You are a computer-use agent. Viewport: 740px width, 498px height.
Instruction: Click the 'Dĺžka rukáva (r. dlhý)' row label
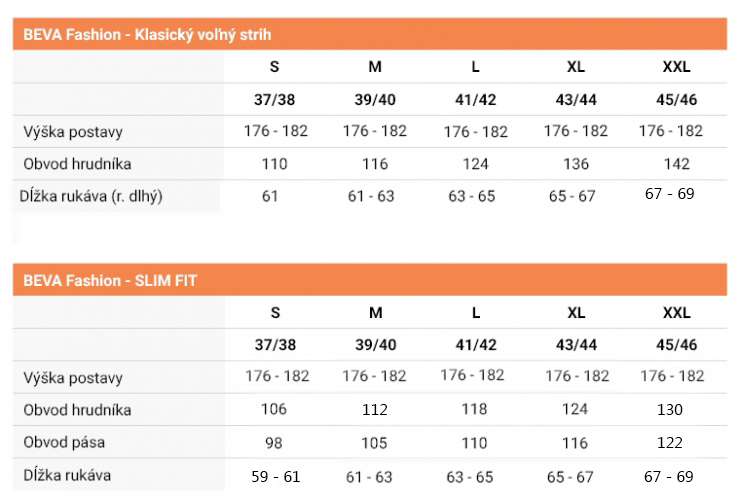(92, 196)
